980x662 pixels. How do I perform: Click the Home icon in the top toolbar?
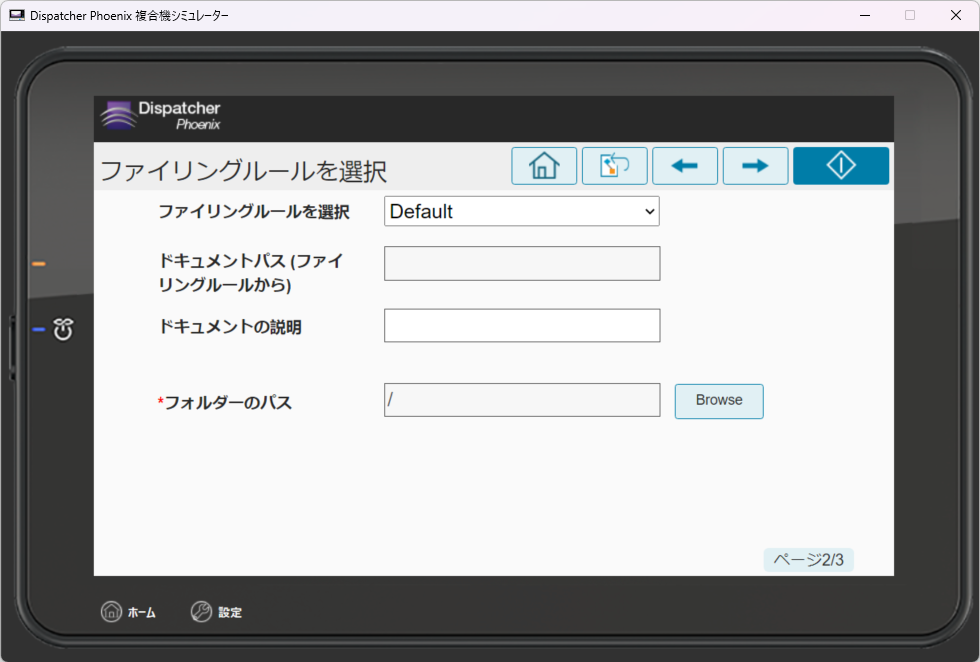pos(544,166)
